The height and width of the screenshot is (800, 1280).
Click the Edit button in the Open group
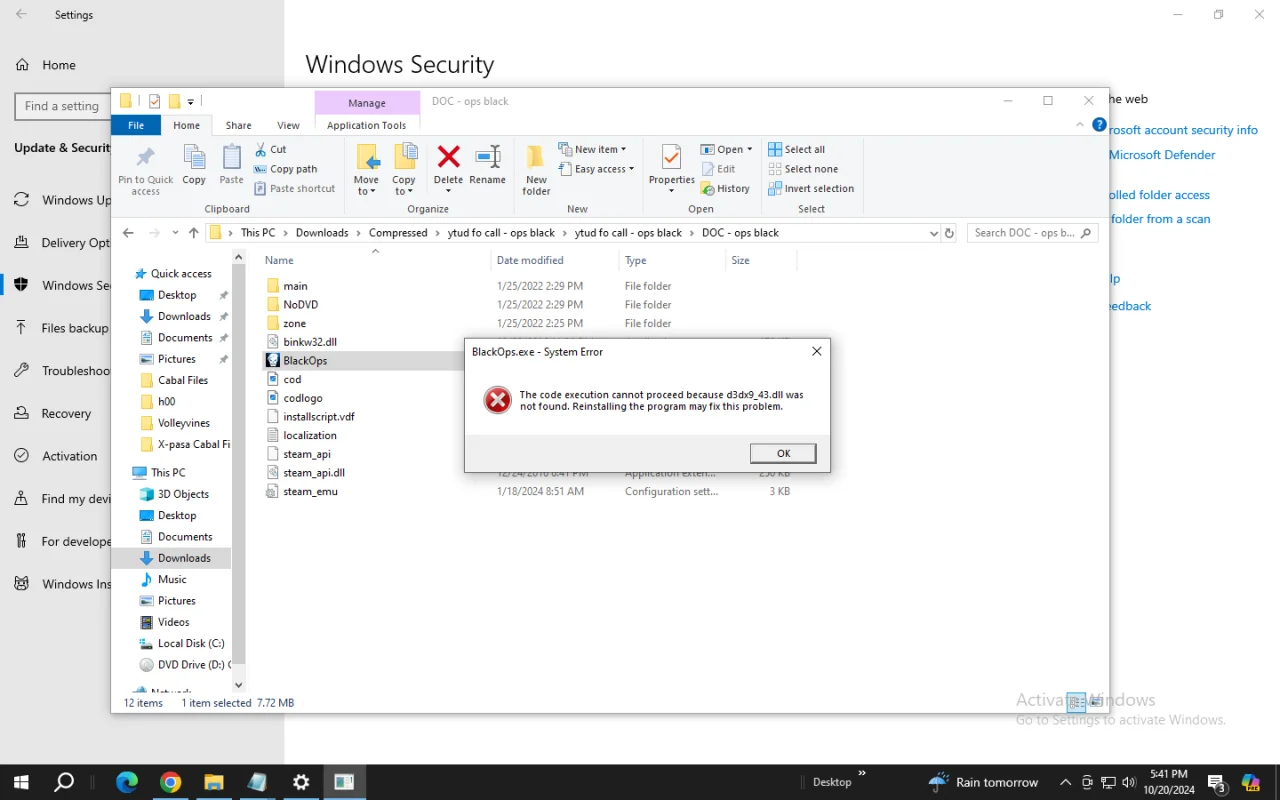(x=719, y=169)
